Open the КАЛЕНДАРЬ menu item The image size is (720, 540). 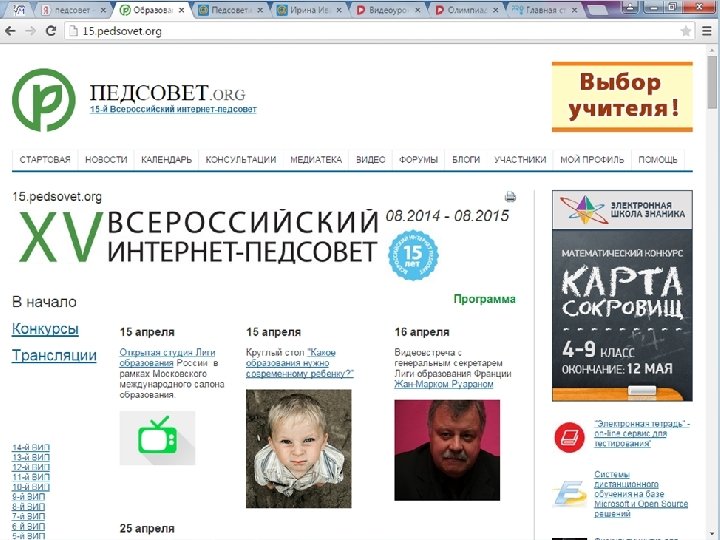coord(166,159)
